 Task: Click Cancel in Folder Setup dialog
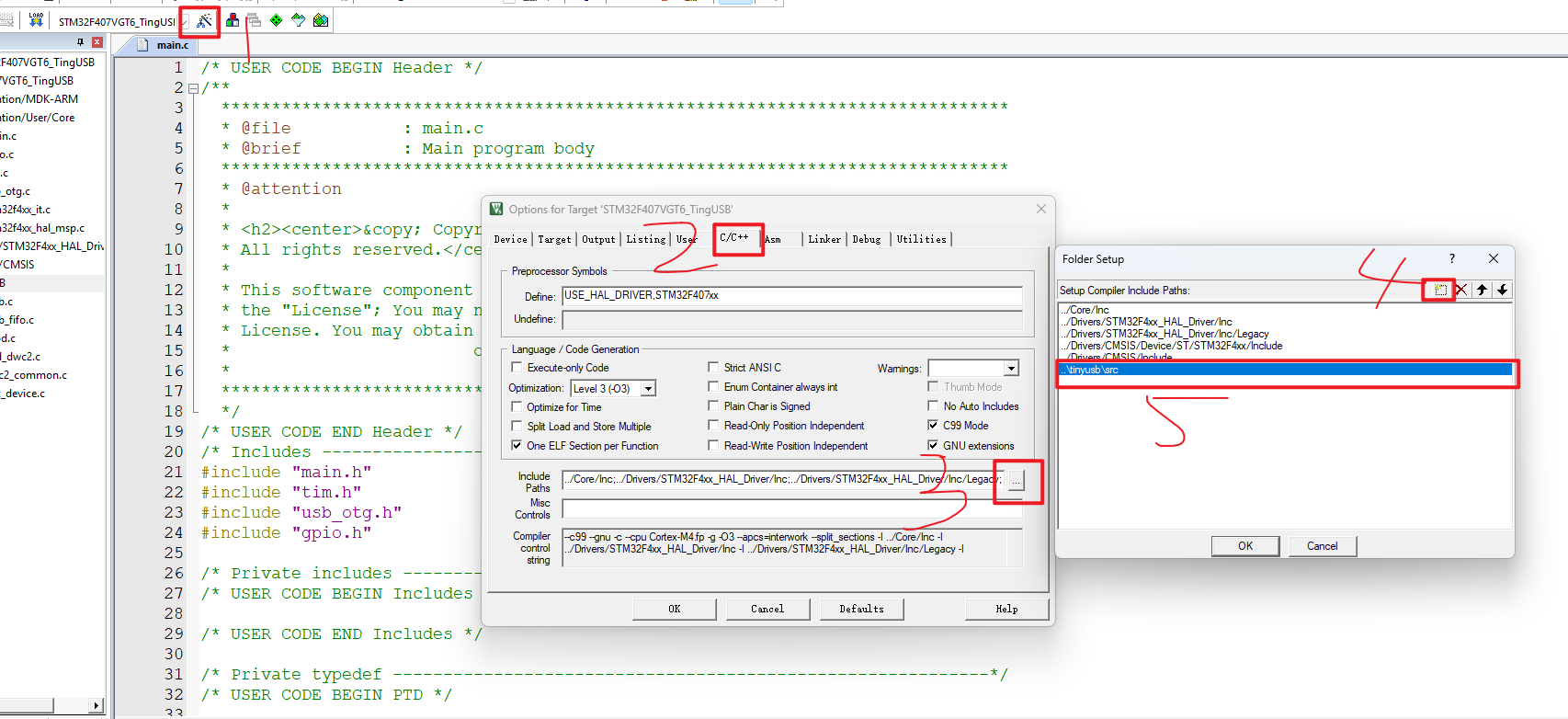[x=1323, y=545]
